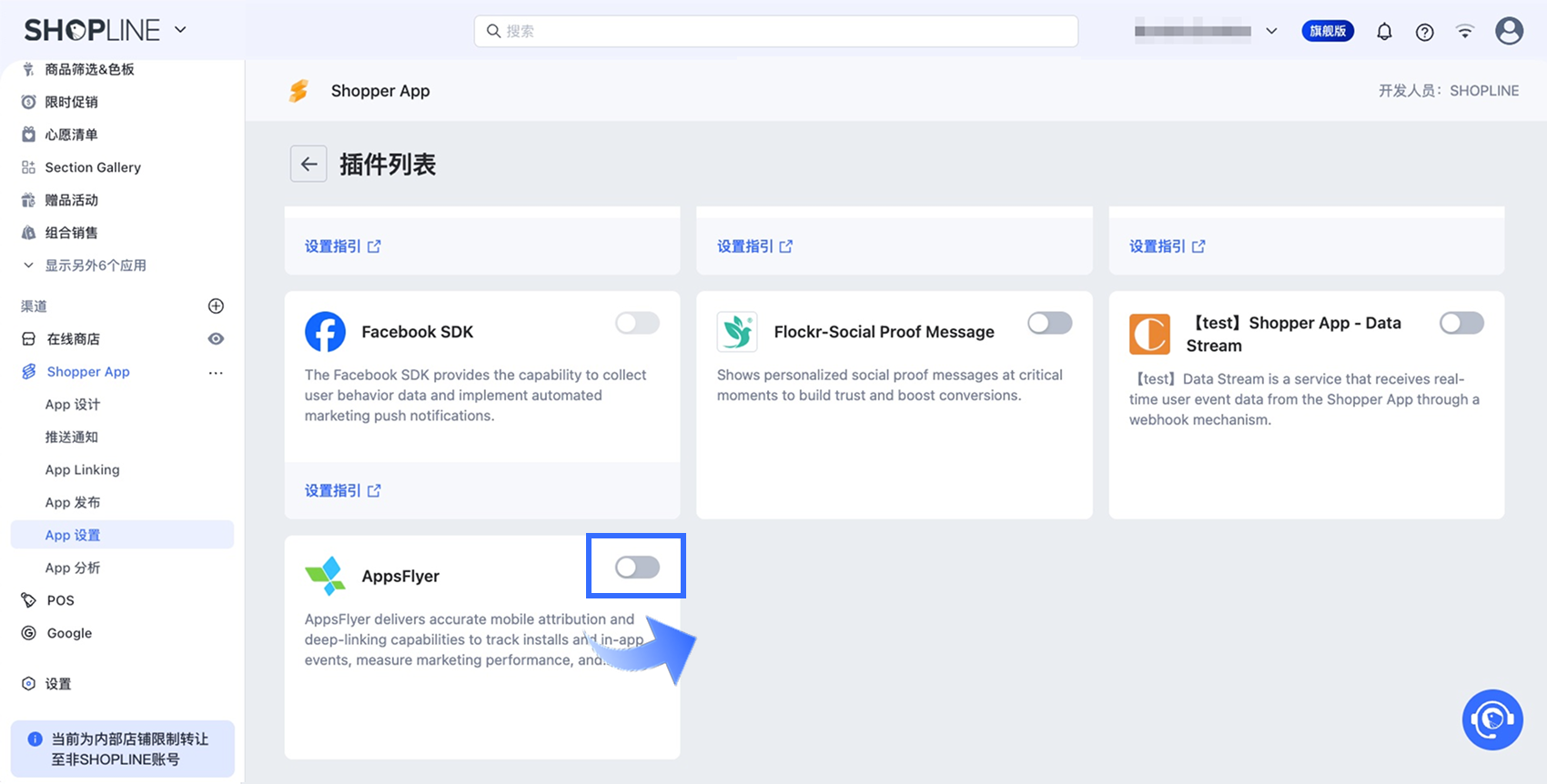1547x784 pixels.
Task: Open App 分析 in the sidebar
Action: coord(73,568)
